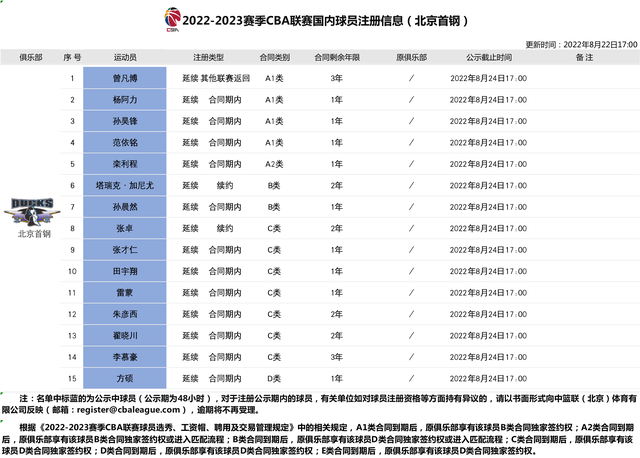Click the 公示截止时间 column header
The height and width of the screenshot is (458, 640).
coord(489,58)
